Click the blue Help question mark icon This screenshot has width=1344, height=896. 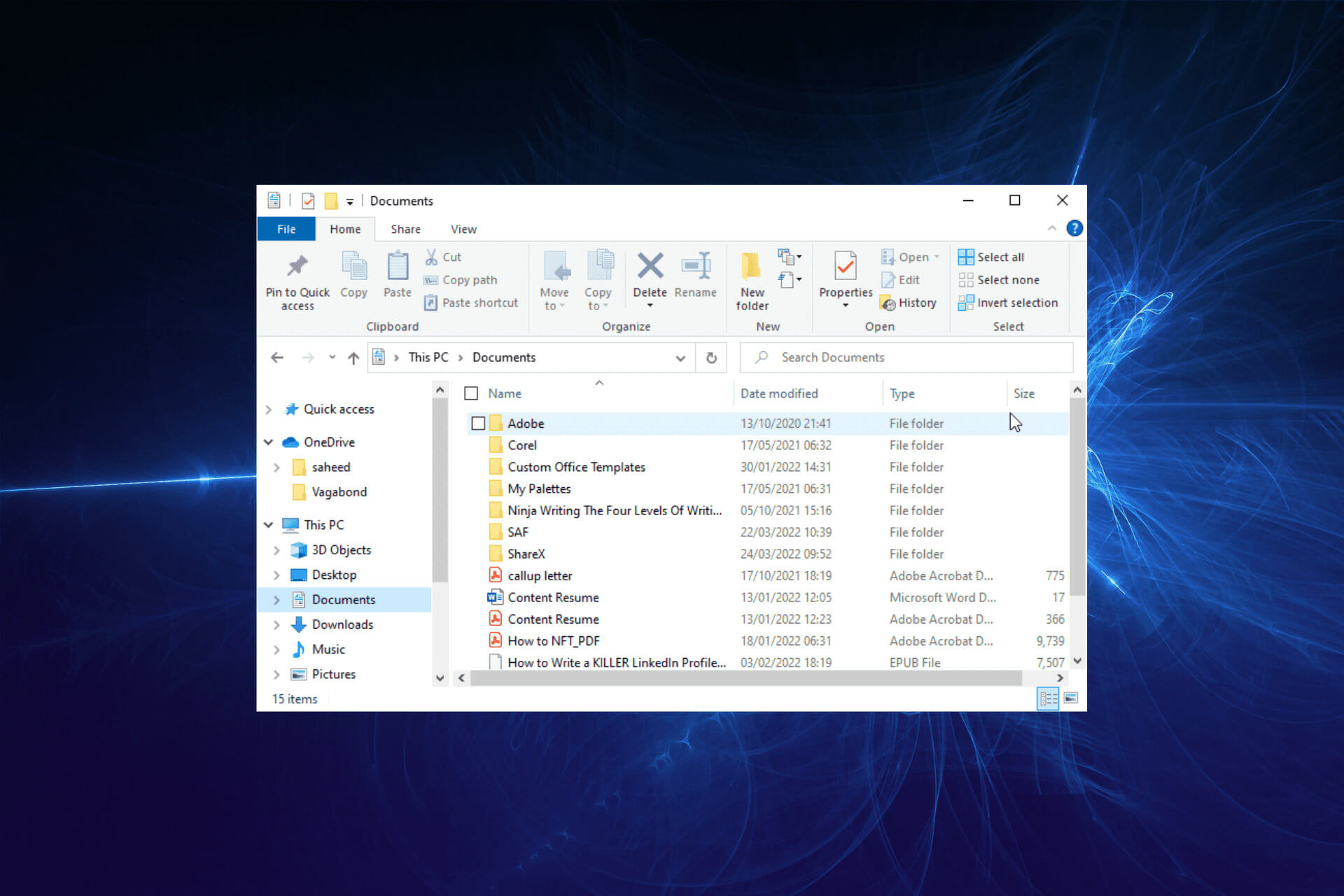click(x=1074, y=228)
